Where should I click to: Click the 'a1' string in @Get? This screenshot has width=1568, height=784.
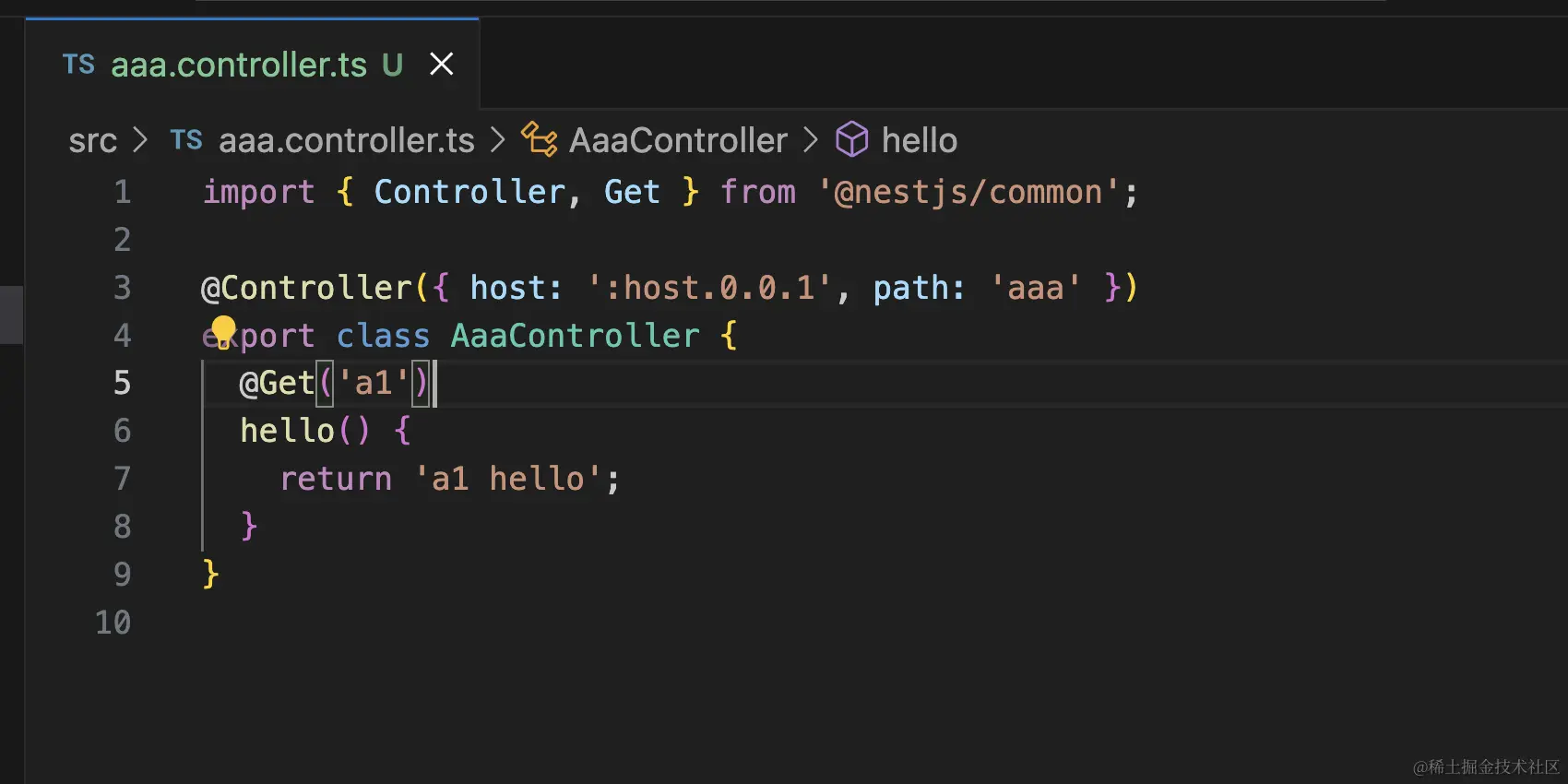pyautogui.click(x=374, y=383)
